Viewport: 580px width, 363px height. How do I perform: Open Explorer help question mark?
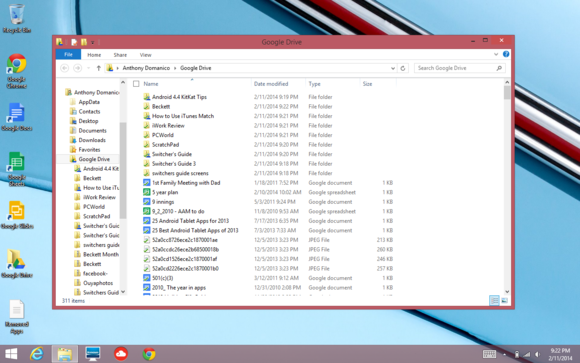(506, 54)
